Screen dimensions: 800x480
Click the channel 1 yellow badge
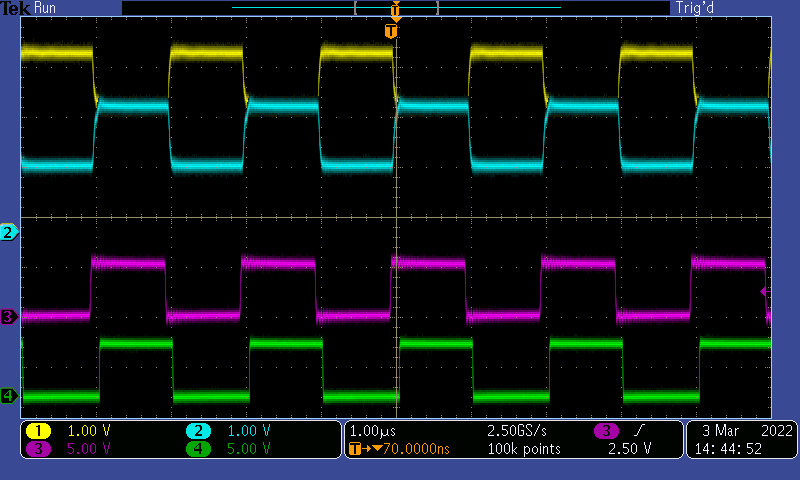(x=39, y=430)
